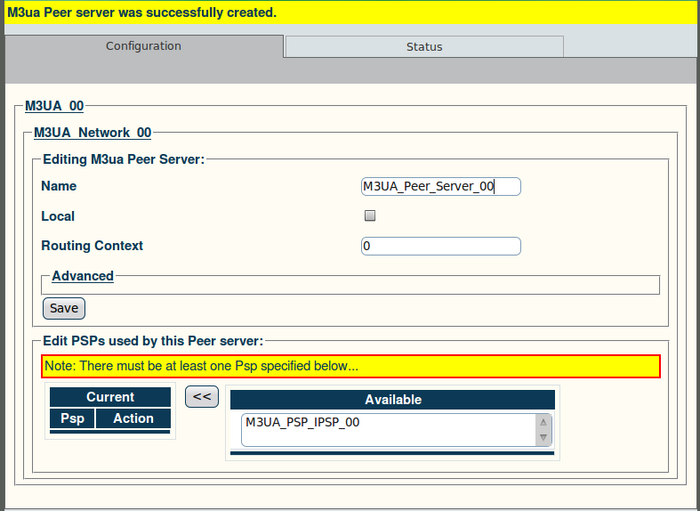
Task: Click the << move button
Action: pyautogui.click(x=202, y=396)
